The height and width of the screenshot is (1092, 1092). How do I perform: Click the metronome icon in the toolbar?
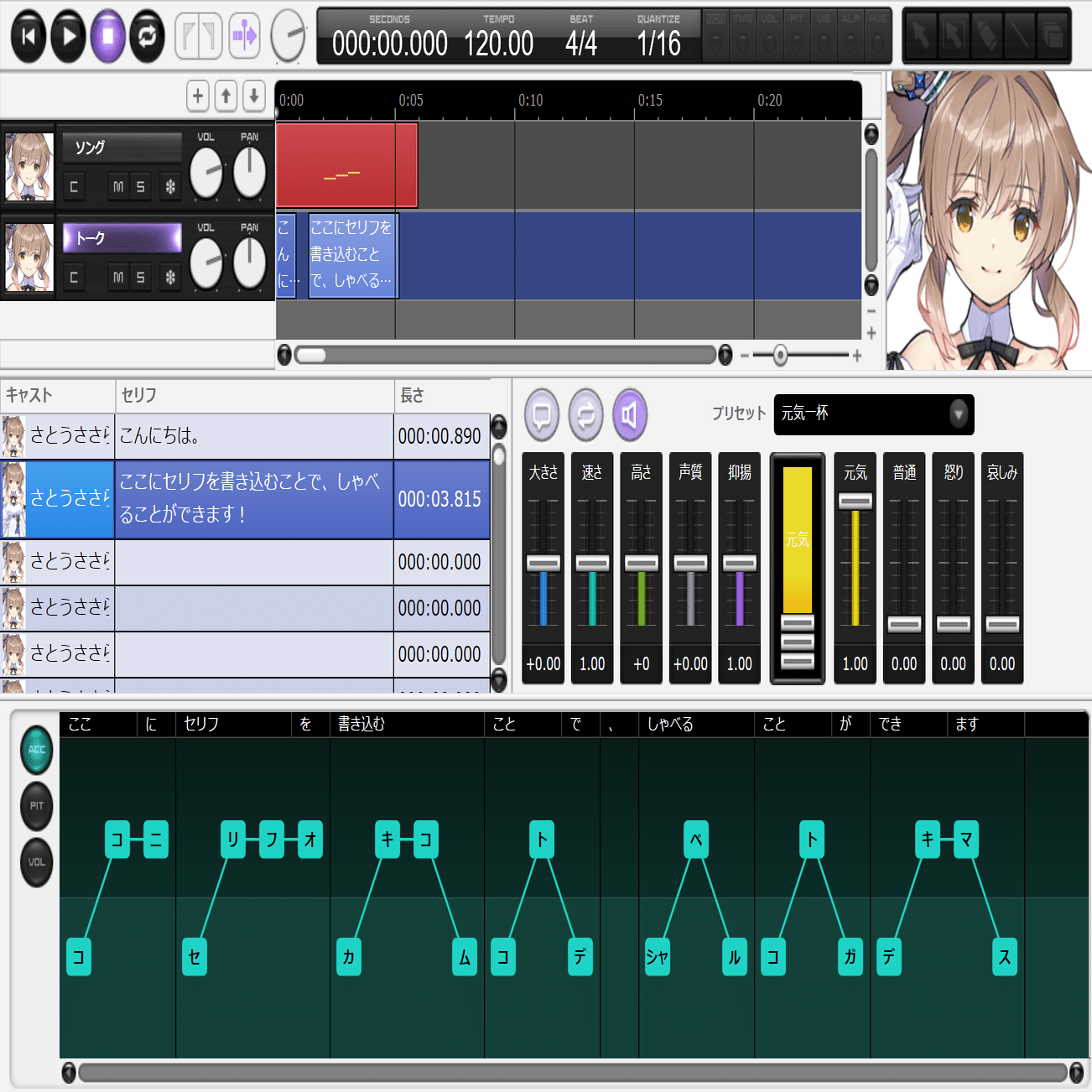tap(199, 36)
